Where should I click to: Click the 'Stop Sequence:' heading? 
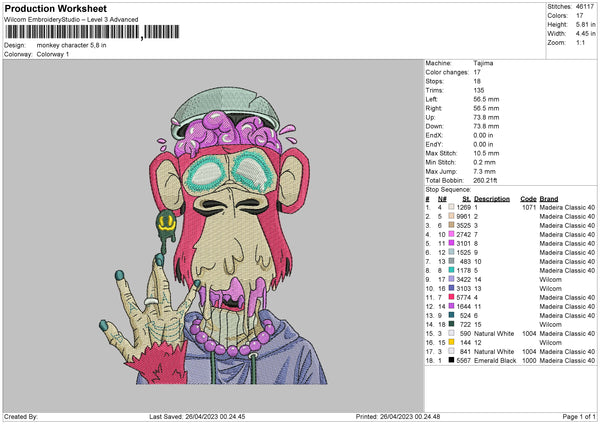click(x=446, y=188)
